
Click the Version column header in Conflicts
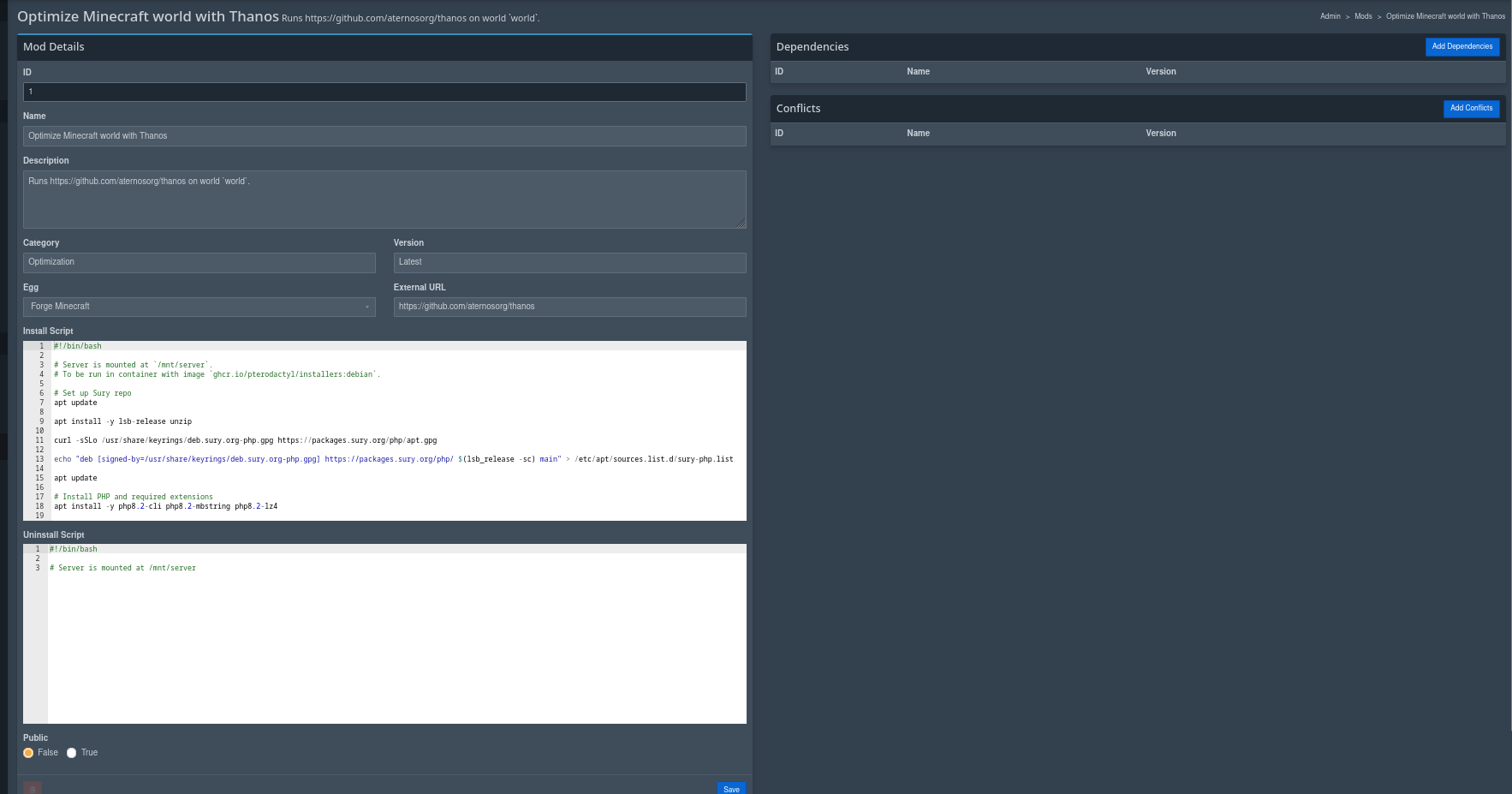pos(1161,134)
